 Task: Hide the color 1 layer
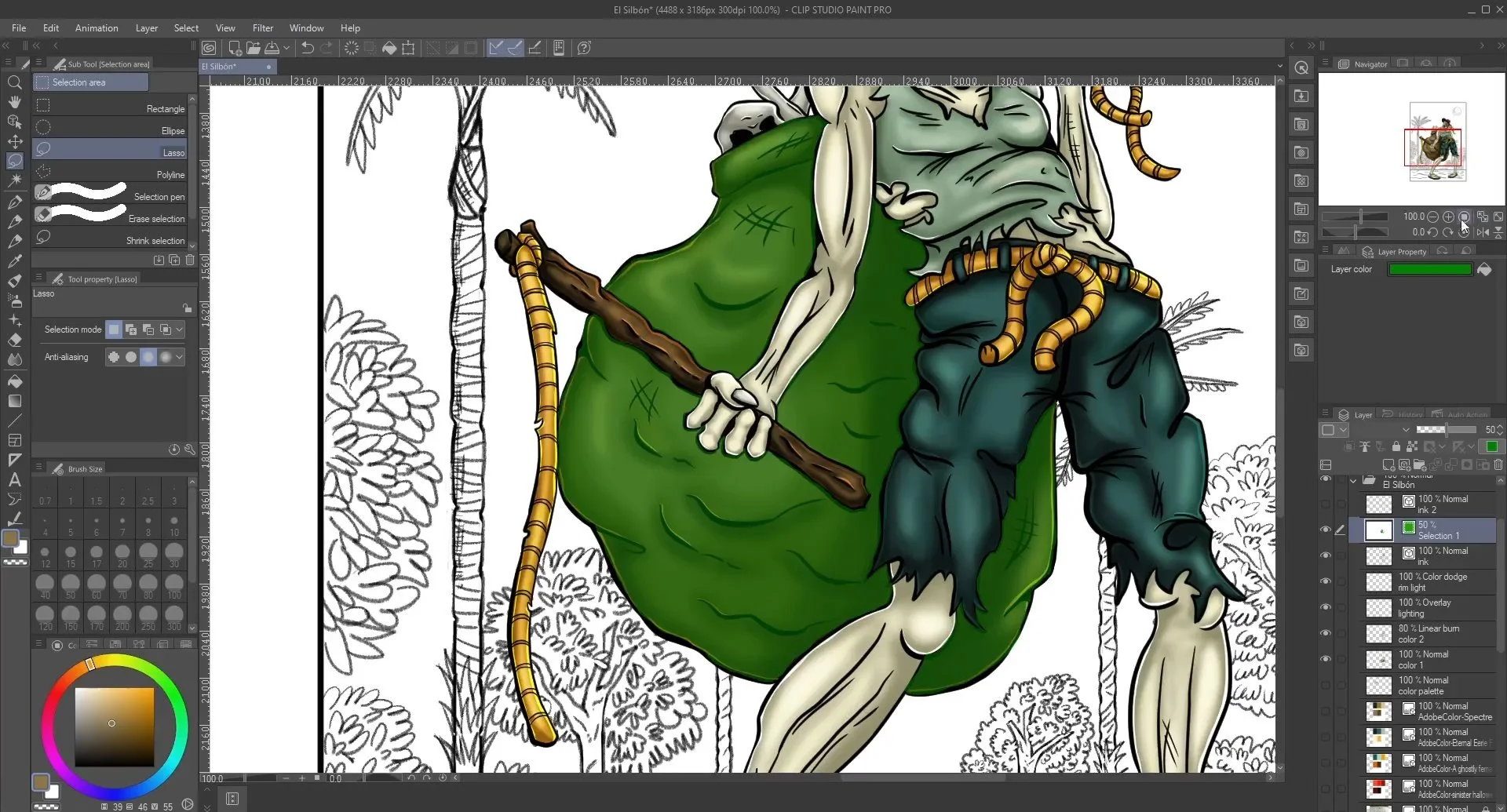[x=1326, y=659]
